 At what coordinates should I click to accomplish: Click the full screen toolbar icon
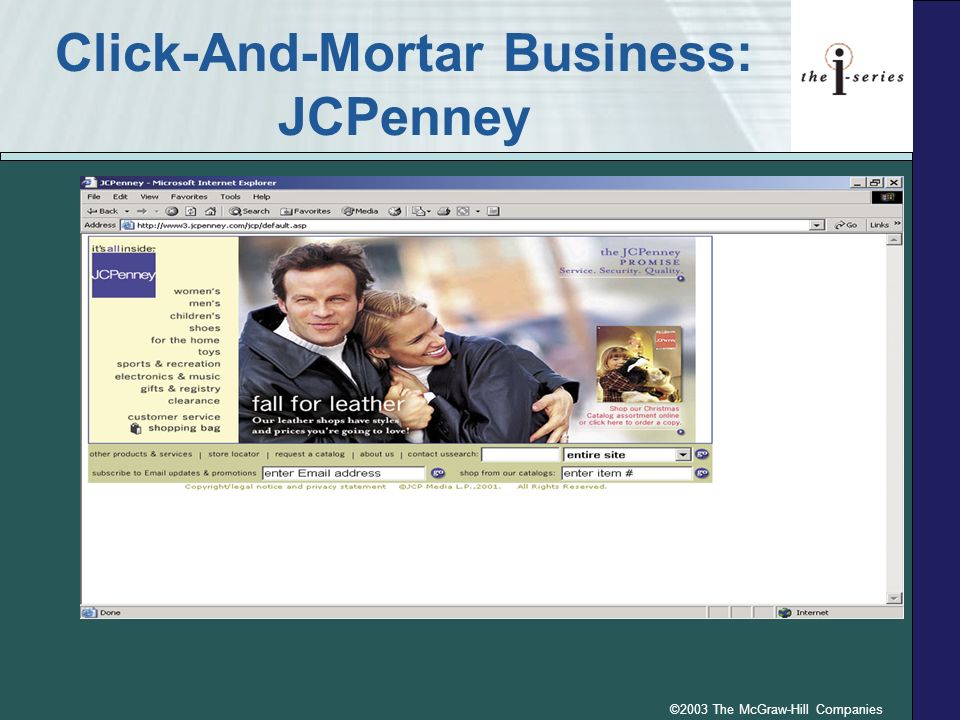[x=463, y=211]
